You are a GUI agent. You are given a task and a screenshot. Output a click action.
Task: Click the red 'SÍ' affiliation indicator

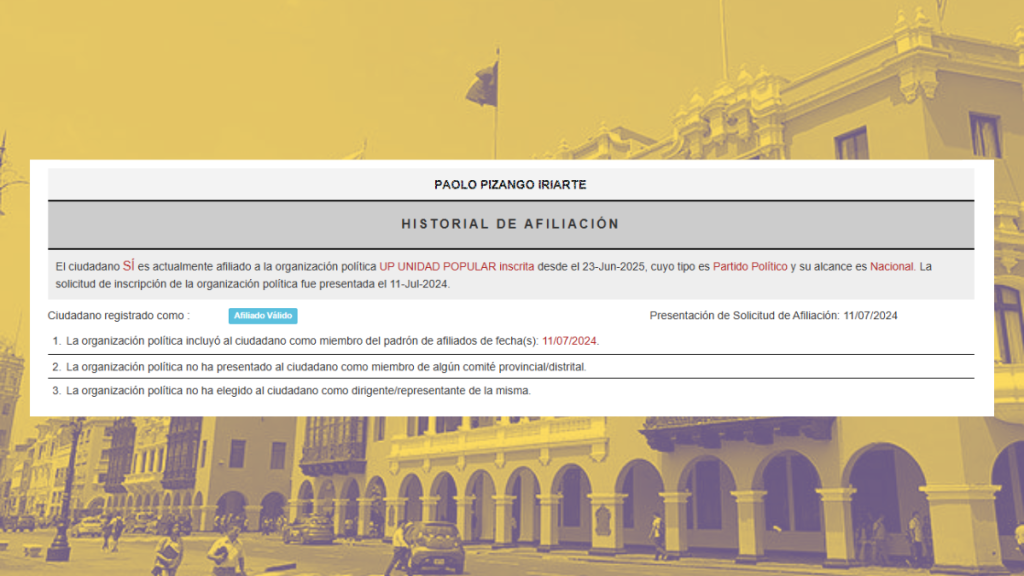[128, 266]
